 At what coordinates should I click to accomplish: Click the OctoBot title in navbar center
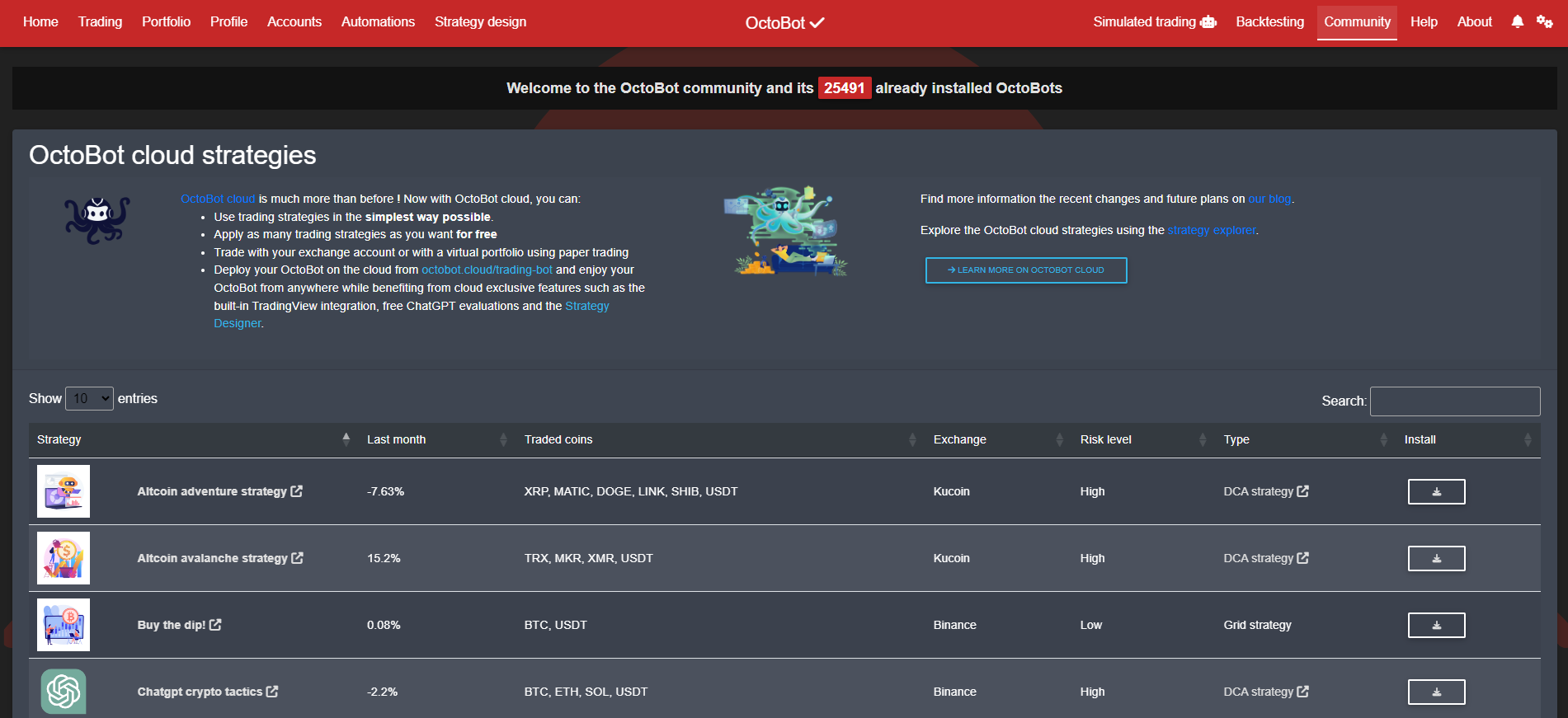(784, 23)
